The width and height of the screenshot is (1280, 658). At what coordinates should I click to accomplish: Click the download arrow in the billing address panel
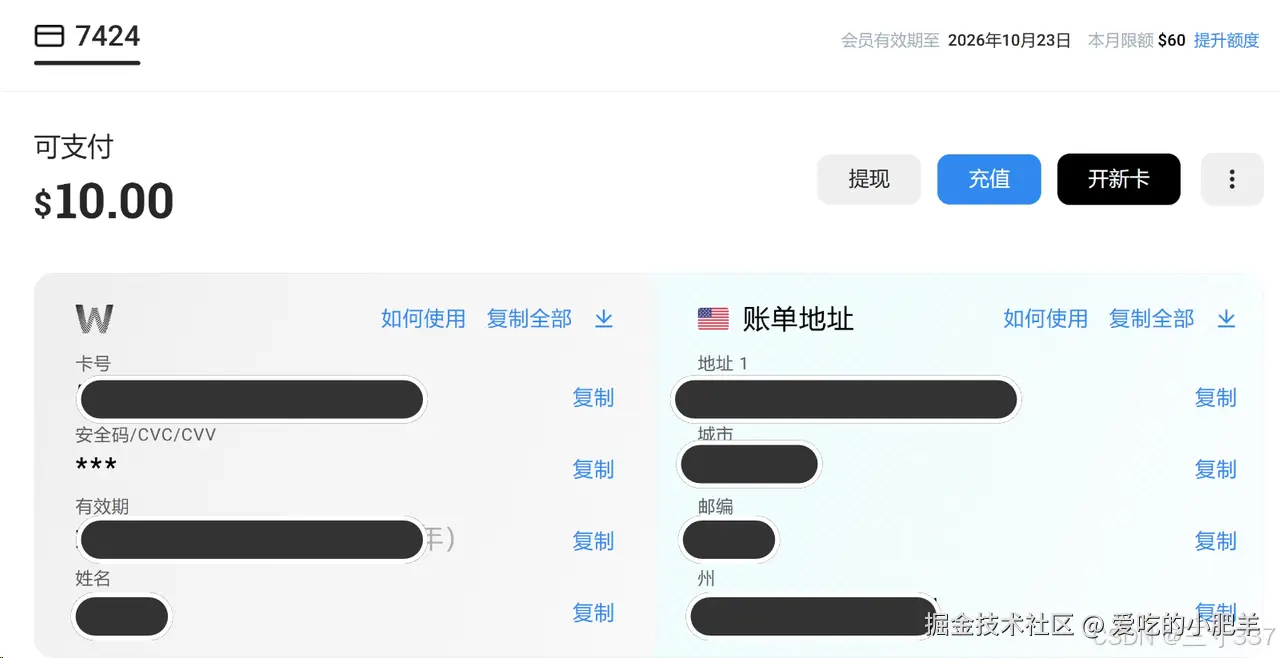(1226, 318)
